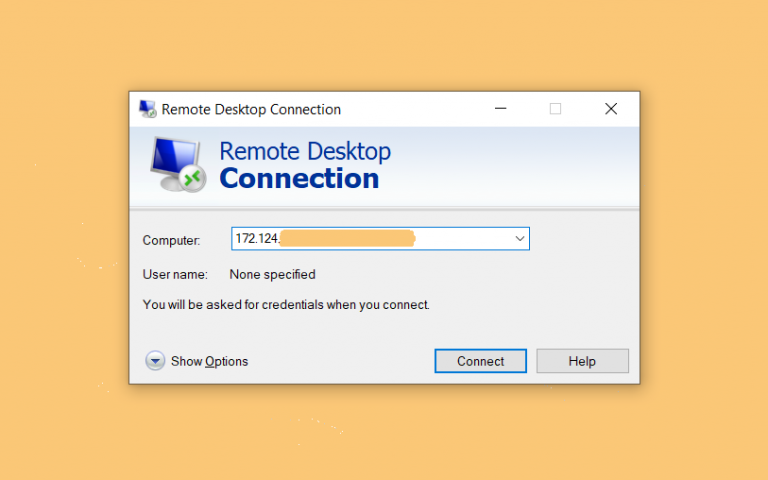Click the disabled maximize button
This screenshot has width=768, height=480.
[555, 109]
